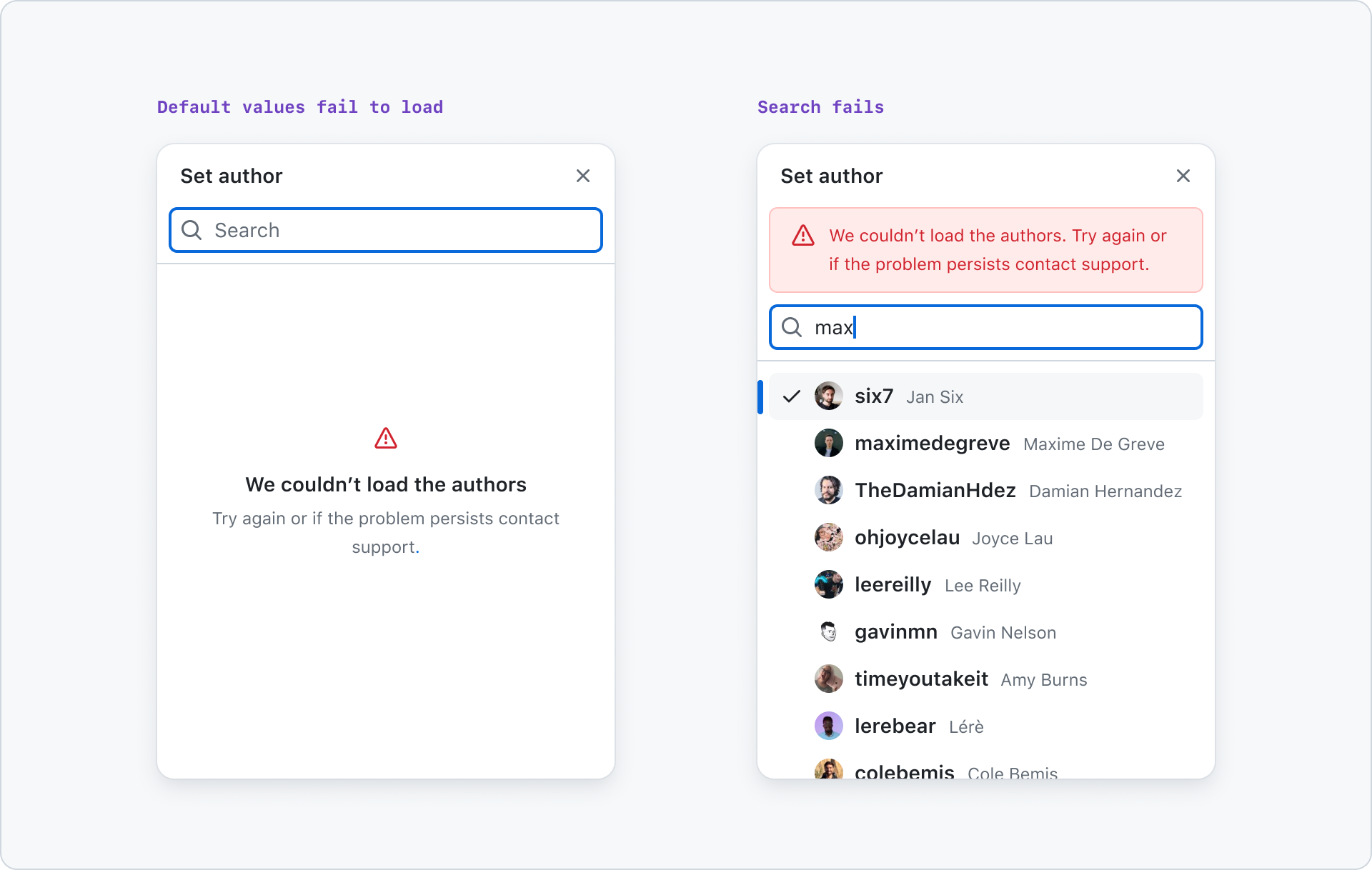This screenshot has width=1372, height=870.
Task: Toggle the checkmark selection for six7
Action: pyautogui.click(x=792, y=396)
